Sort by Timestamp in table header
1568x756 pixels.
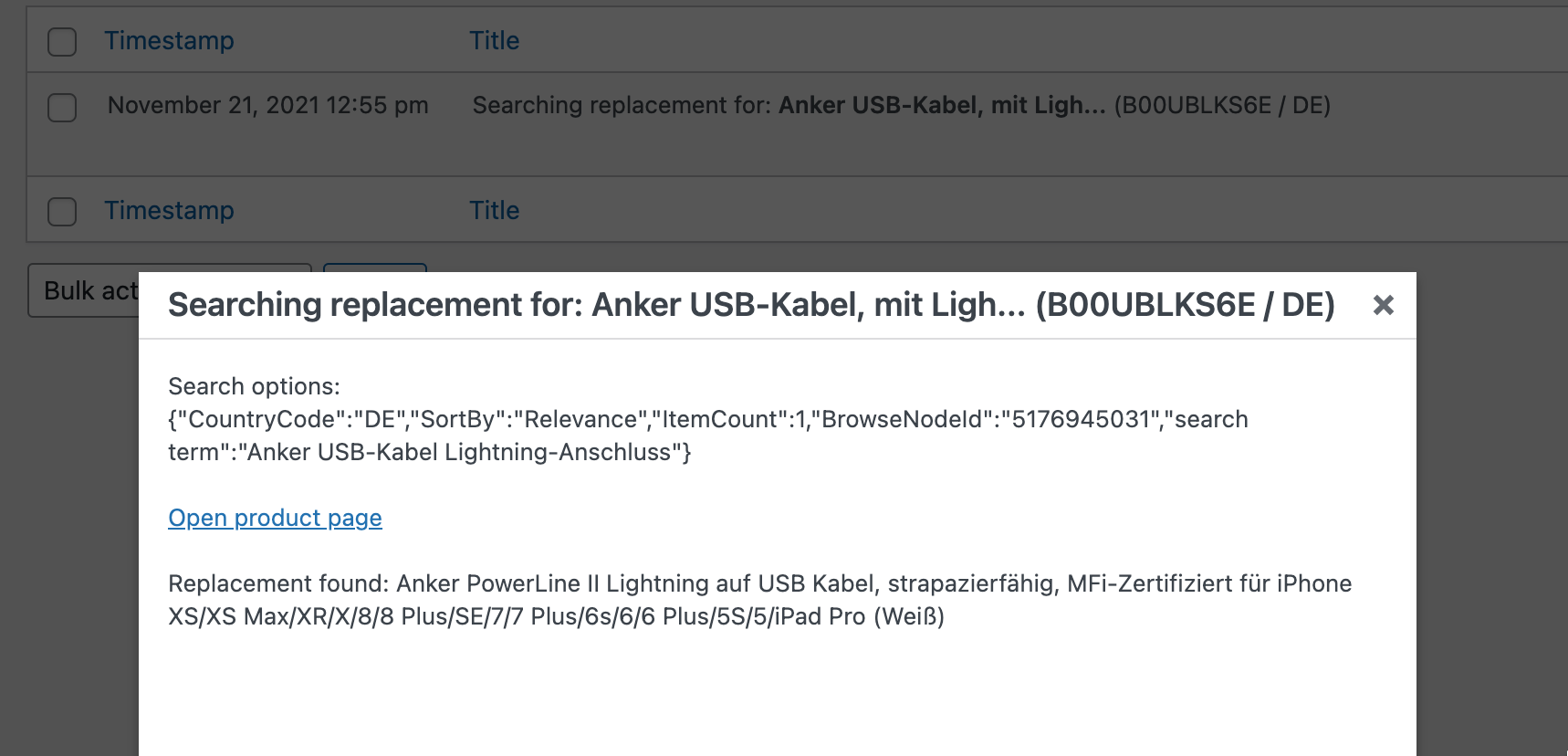click(x=169, y=41)
